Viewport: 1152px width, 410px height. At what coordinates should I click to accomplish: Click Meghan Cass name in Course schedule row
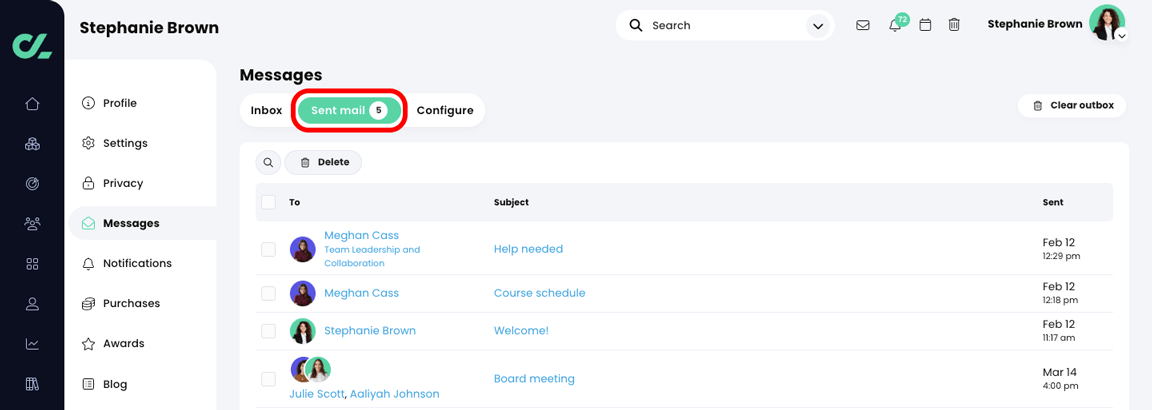pos(361,293)
